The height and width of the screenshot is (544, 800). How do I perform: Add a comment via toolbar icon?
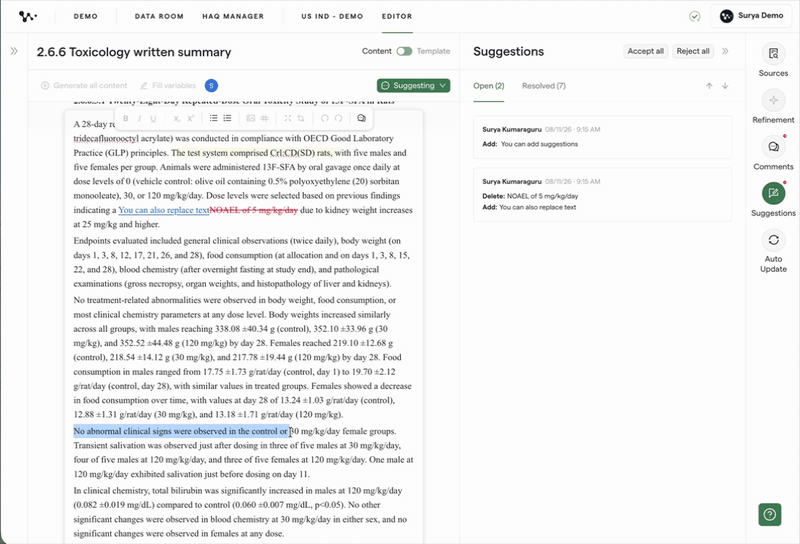pos(361,118)
